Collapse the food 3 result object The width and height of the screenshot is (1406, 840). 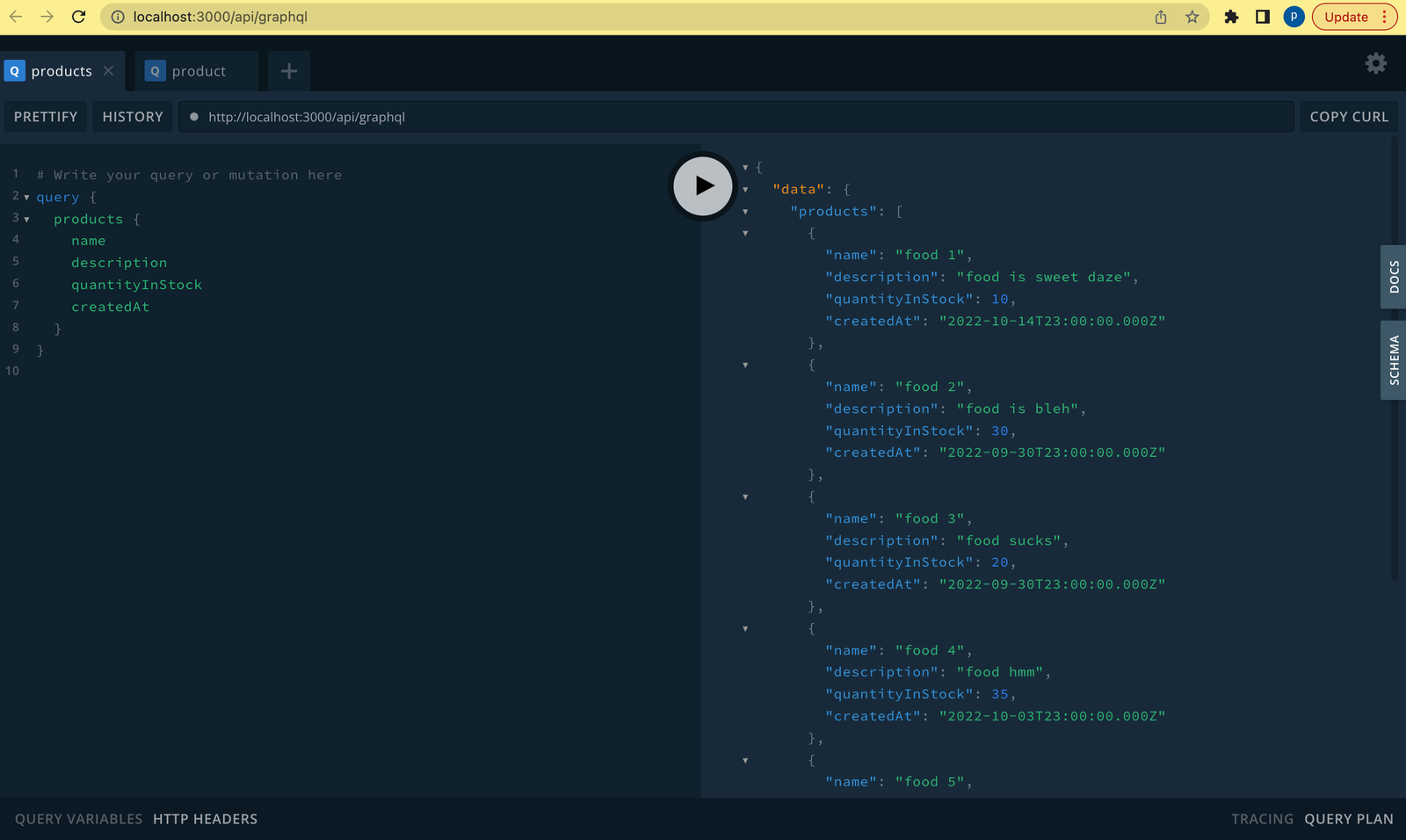pos(745,496)
